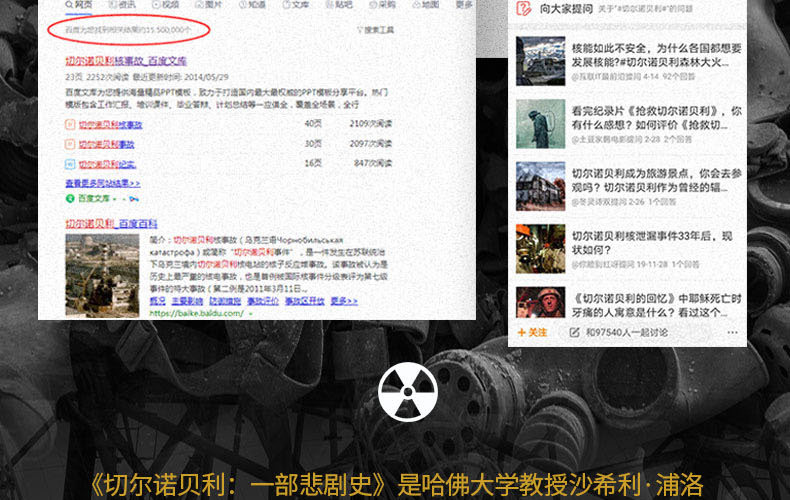Open the 采购 tab
The width and height of the screenshot is (790, 500).
pyautogui.click(x=382, y=5)
